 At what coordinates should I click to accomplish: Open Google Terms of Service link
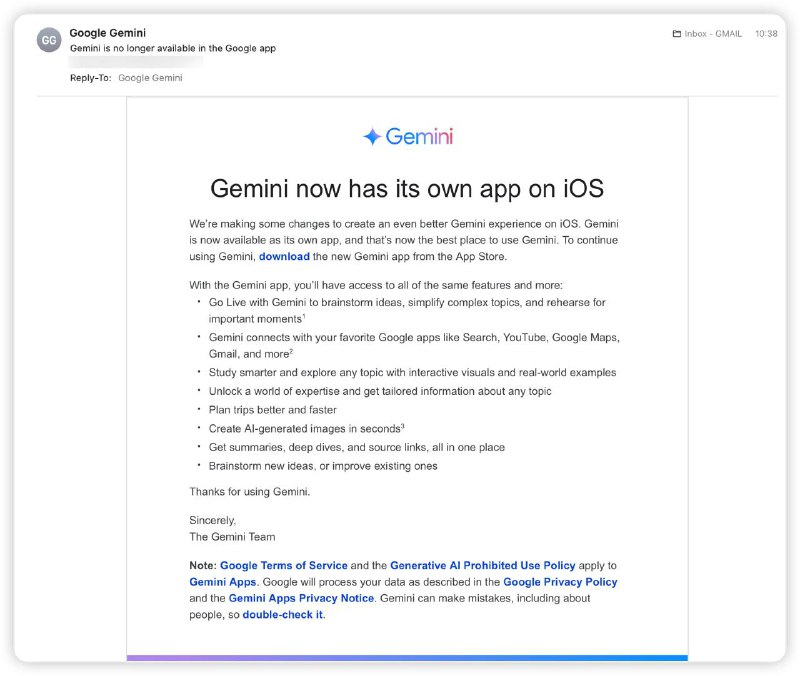pyautogui.click(x=284, y=565)
